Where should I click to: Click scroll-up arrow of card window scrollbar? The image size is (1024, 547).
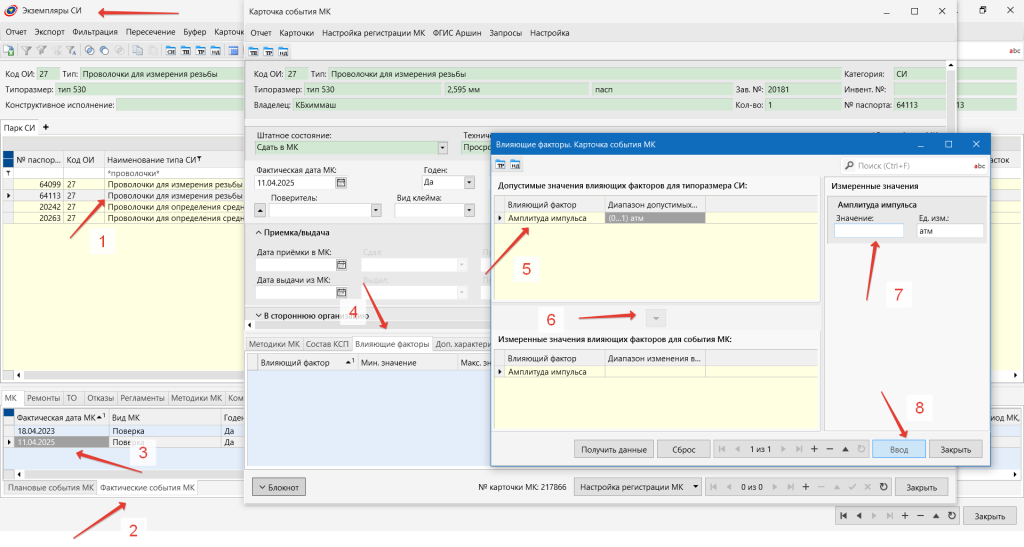(951, 65)
